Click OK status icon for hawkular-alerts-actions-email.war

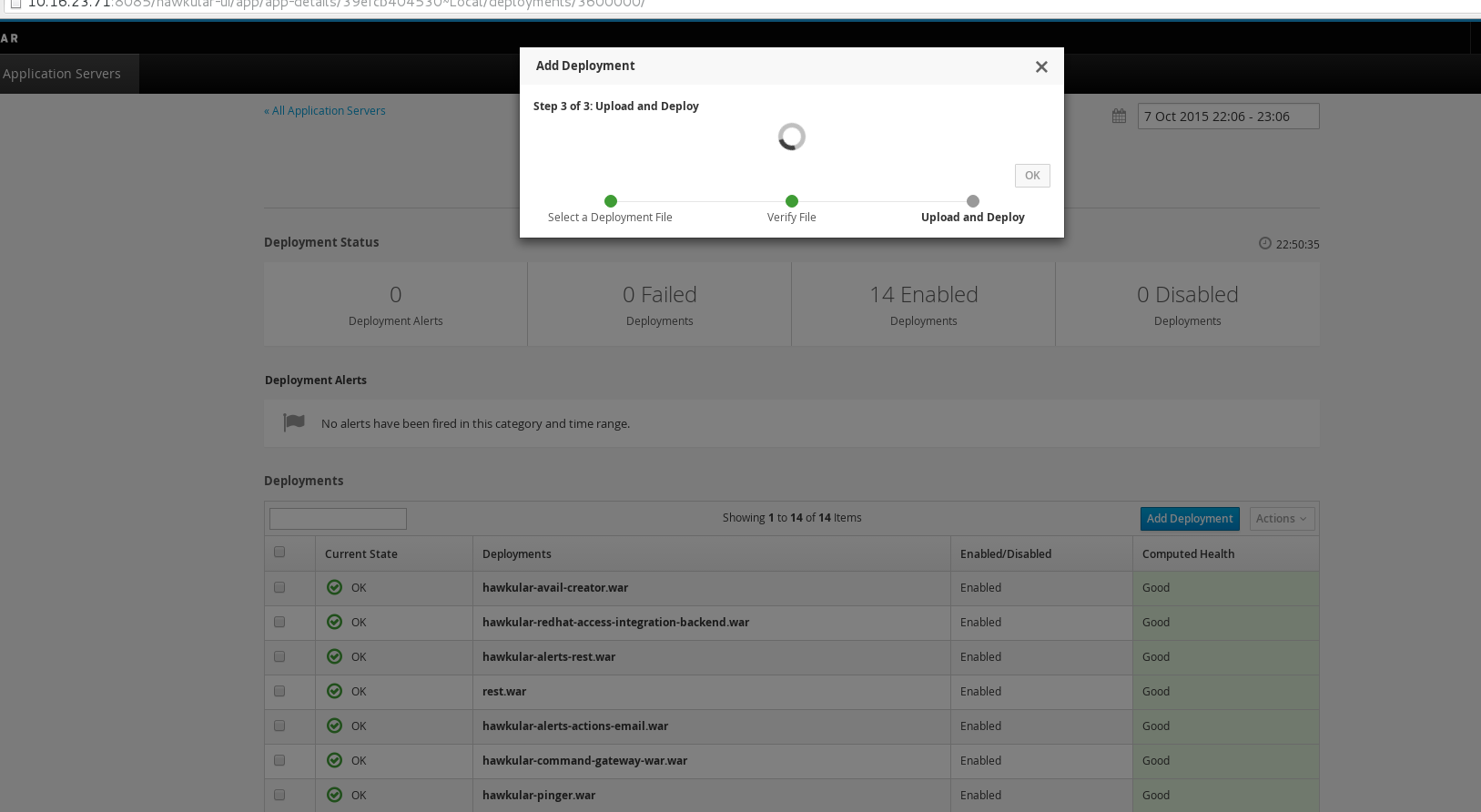(x=334, y=726)
